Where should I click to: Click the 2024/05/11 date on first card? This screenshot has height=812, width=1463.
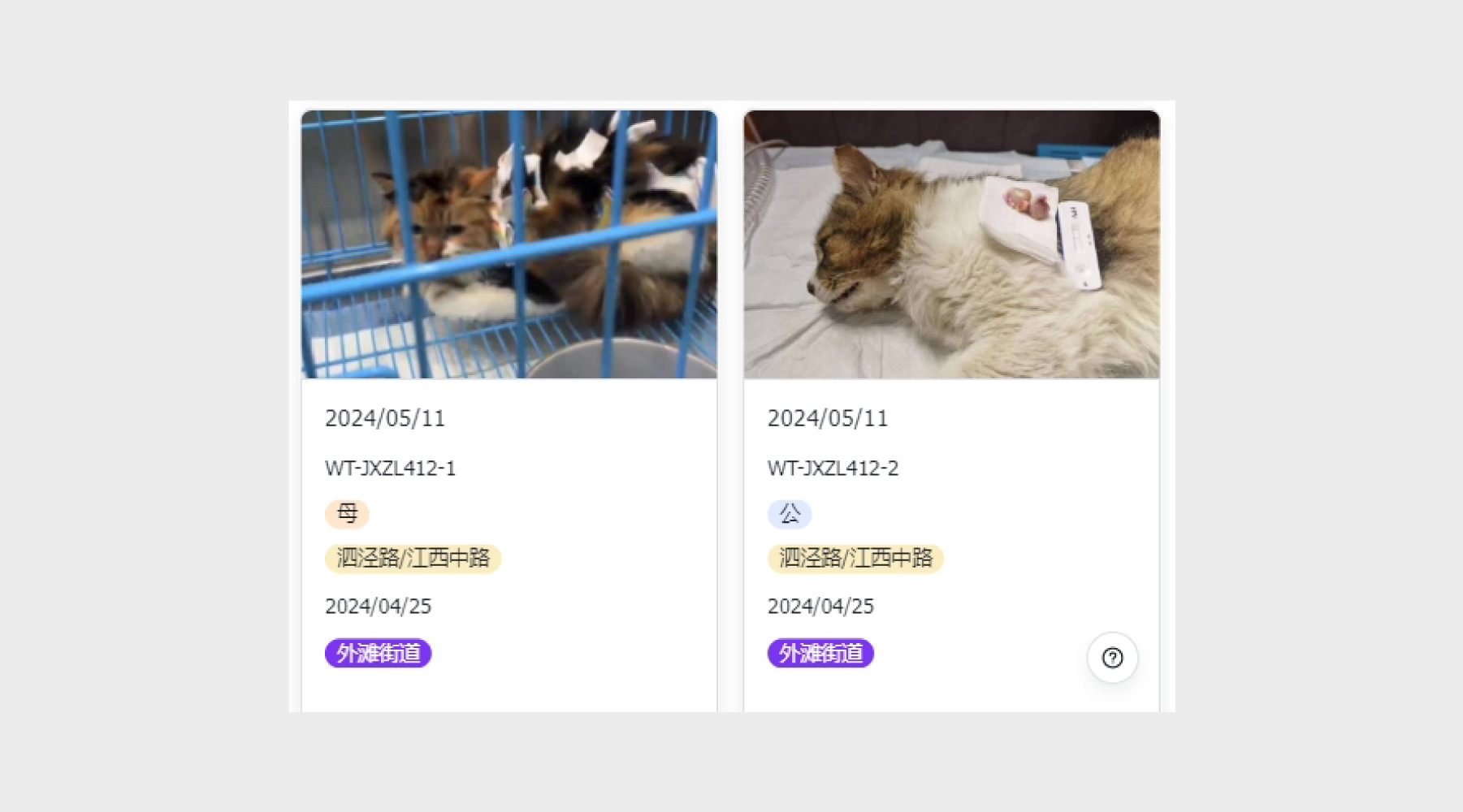385,418
